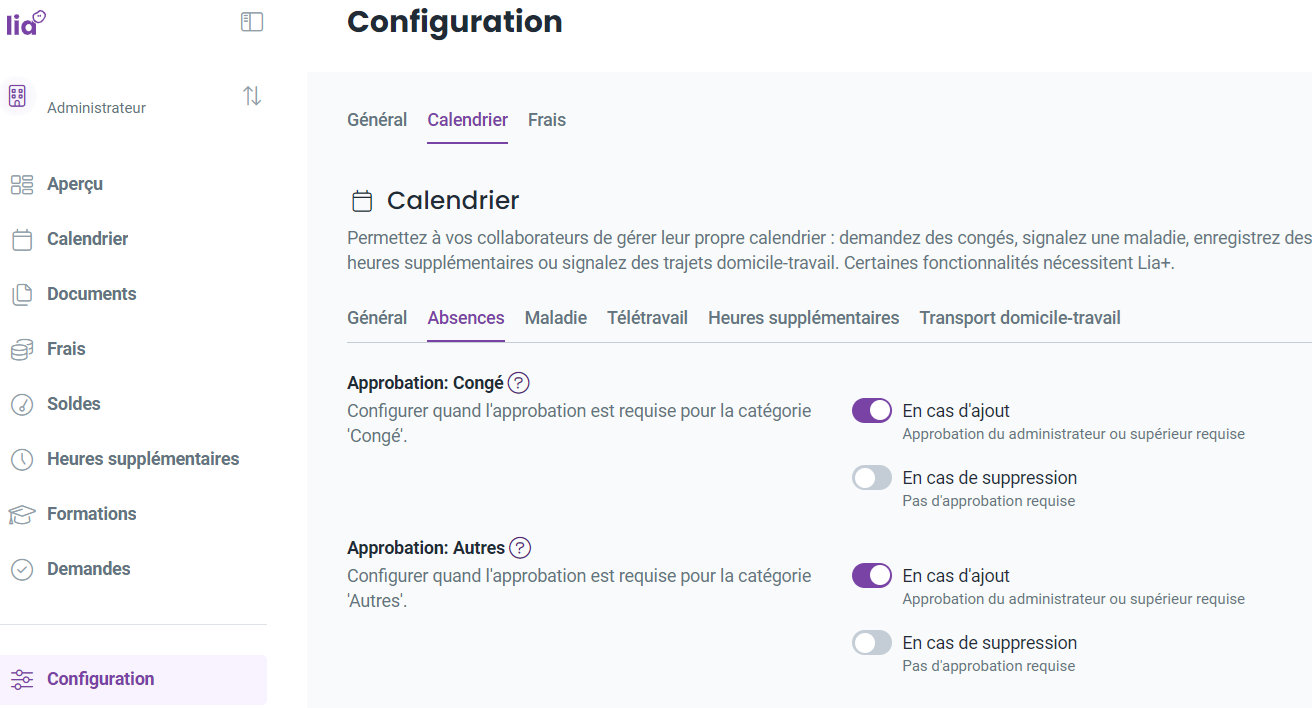Switch to the top Frais tab

pyautogui.click(x=547, y=120)
